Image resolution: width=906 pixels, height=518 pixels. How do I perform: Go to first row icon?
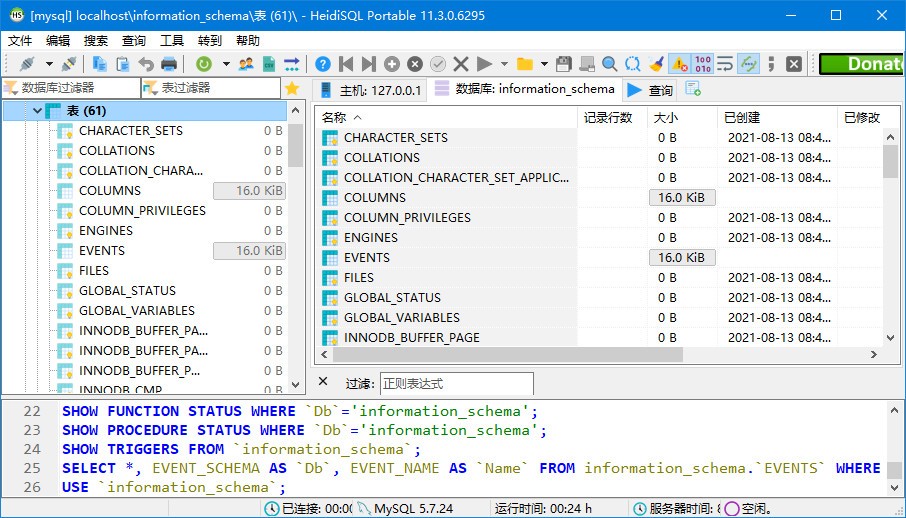(346, 64)
